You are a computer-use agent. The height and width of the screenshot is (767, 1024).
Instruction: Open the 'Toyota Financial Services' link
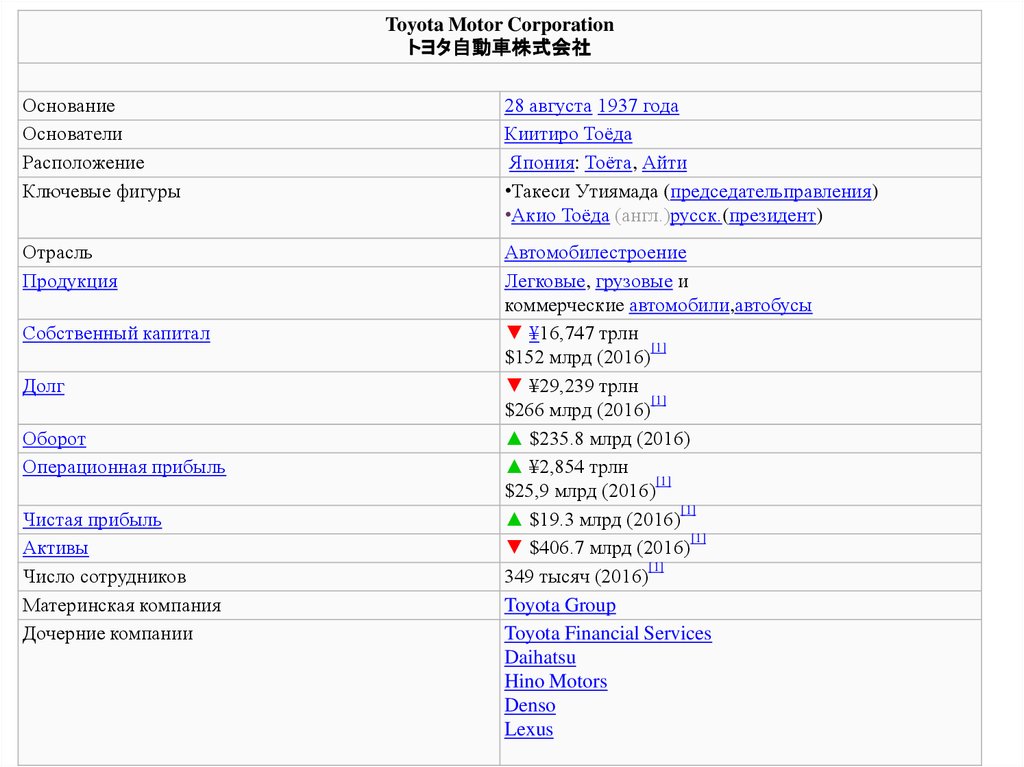coord(607,633)
